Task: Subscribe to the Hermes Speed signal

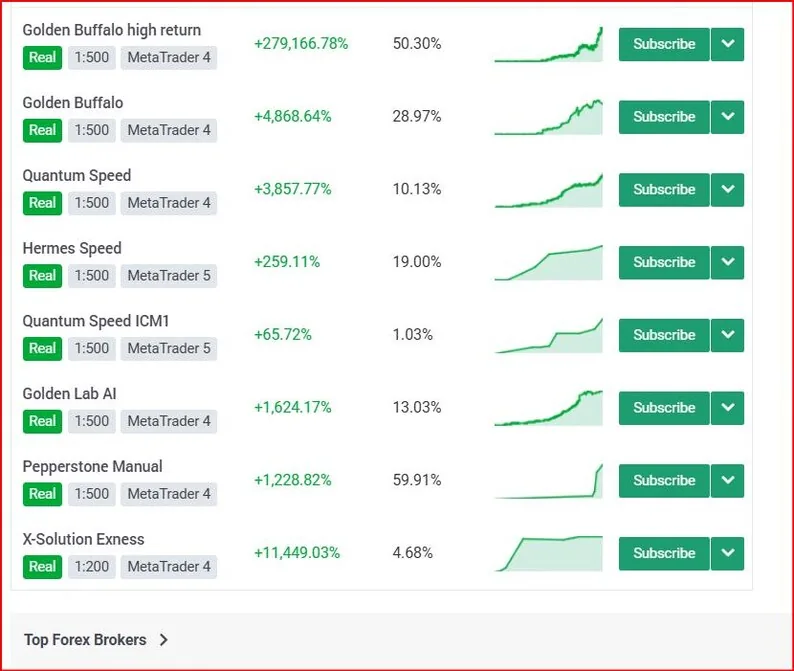Action: [664, 262]
